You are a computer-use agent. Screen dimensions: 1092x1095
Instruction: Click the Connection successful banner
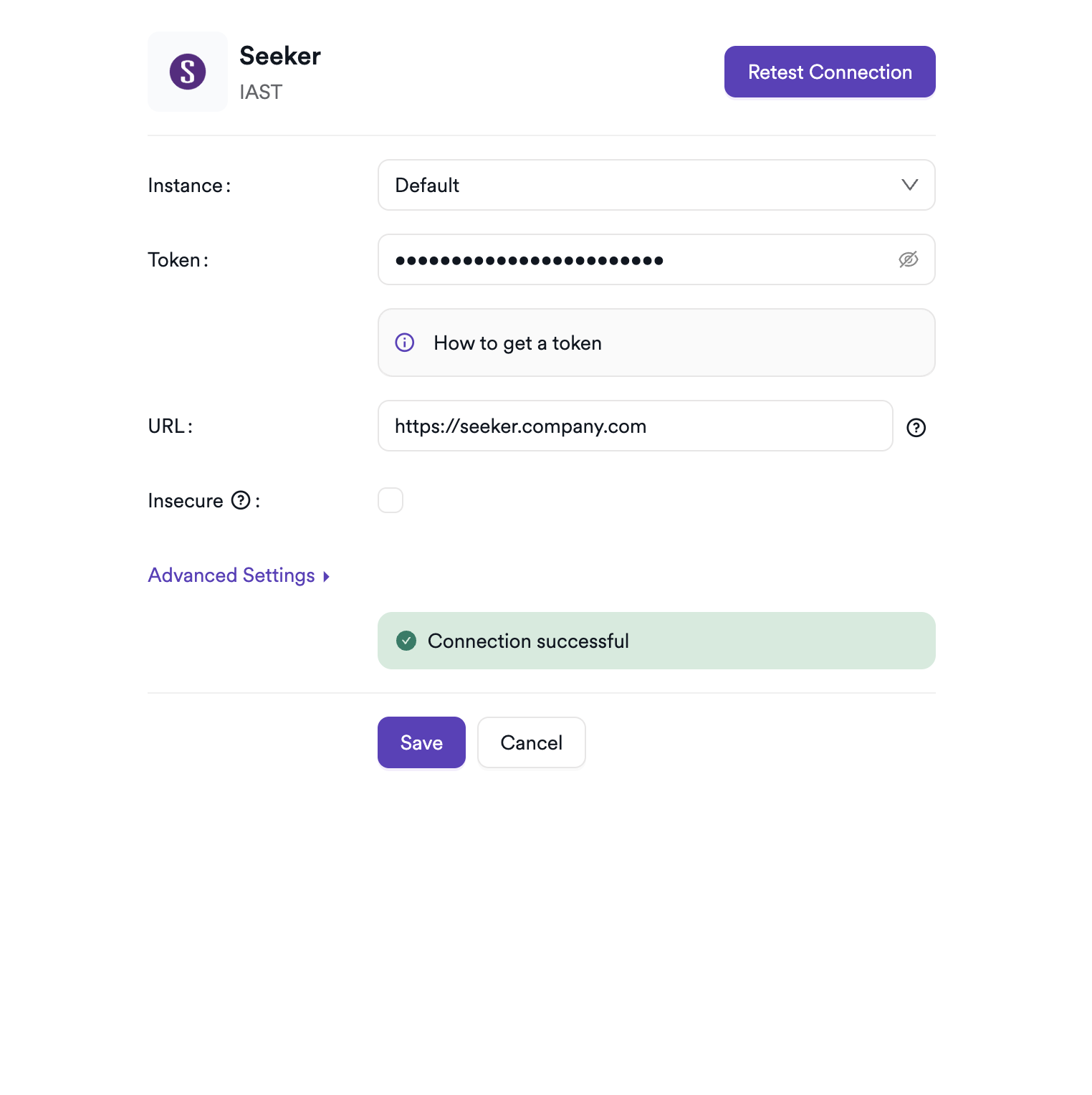coord(656,641)
